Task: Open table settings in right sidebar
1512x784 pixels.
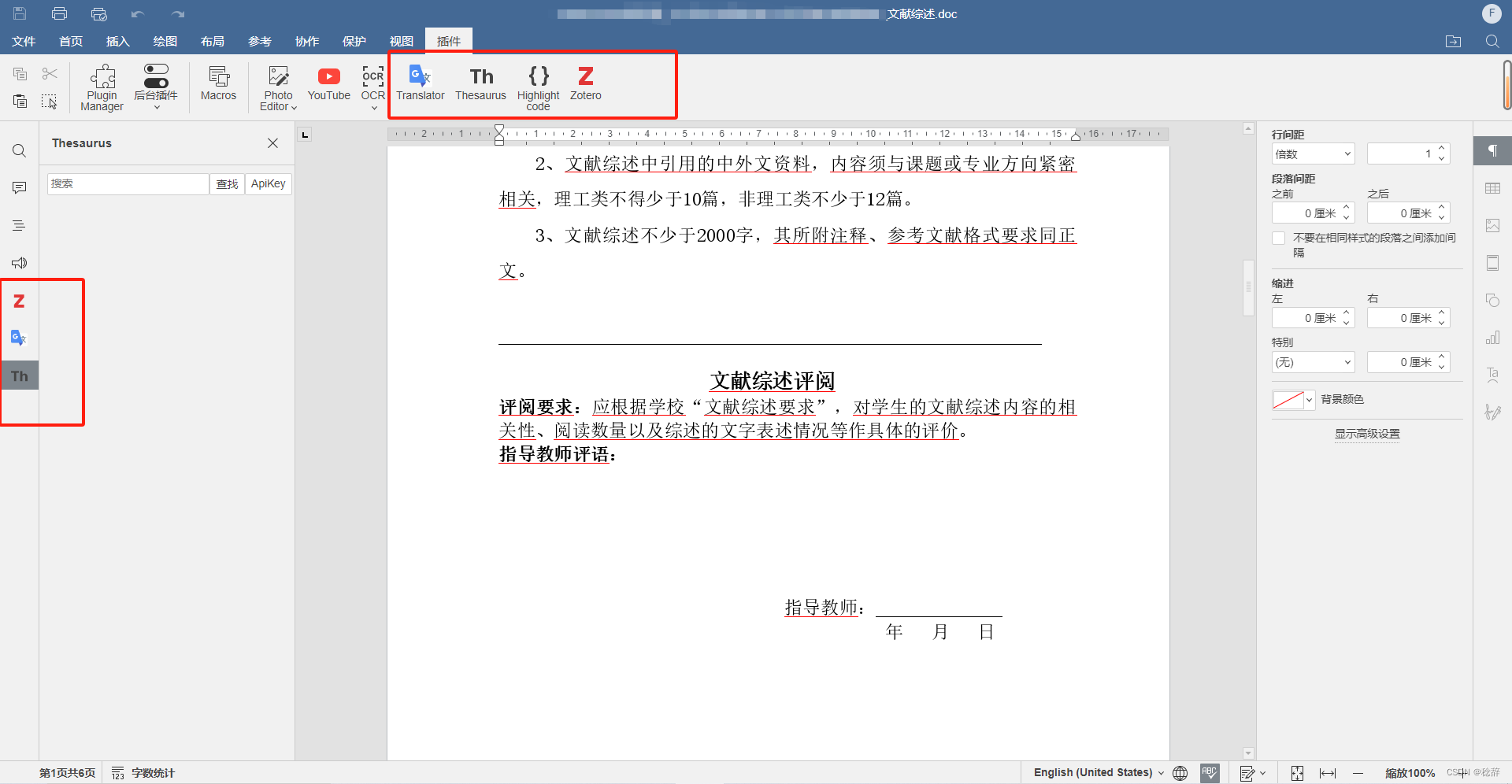Action: (1492, 188)
